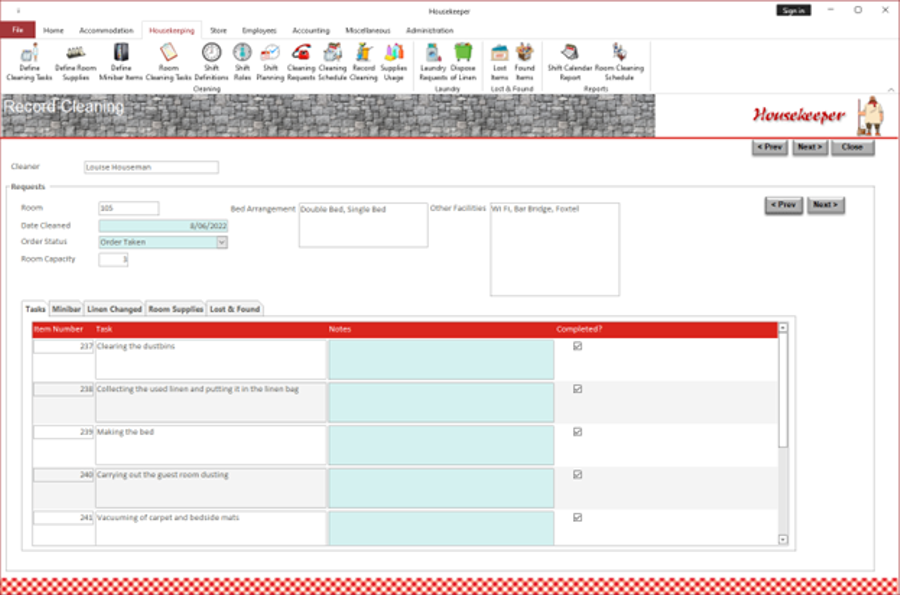Click Notes field for Making the bed

pyautogui.click(x=441, y=445)
